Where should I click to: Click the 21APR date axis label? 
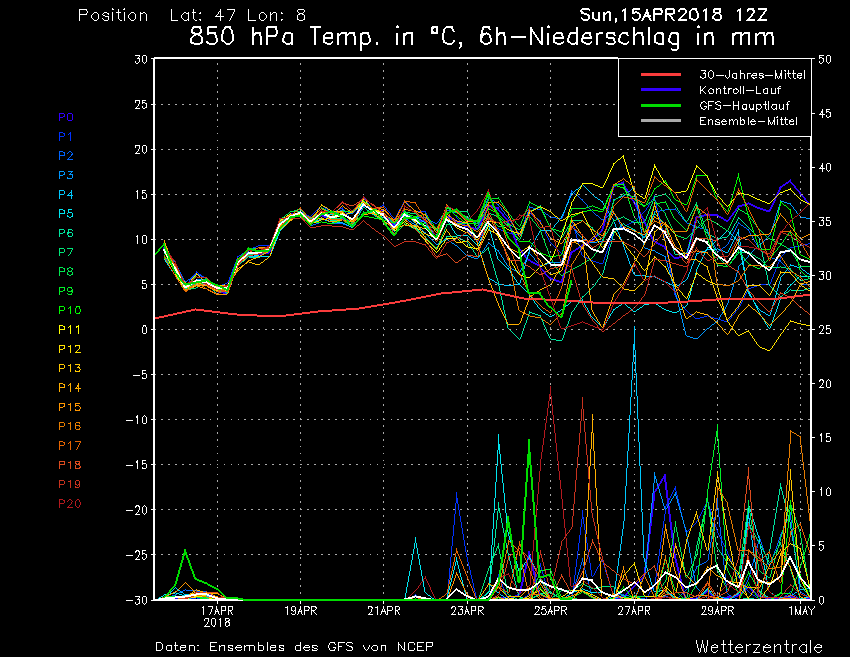384,609
